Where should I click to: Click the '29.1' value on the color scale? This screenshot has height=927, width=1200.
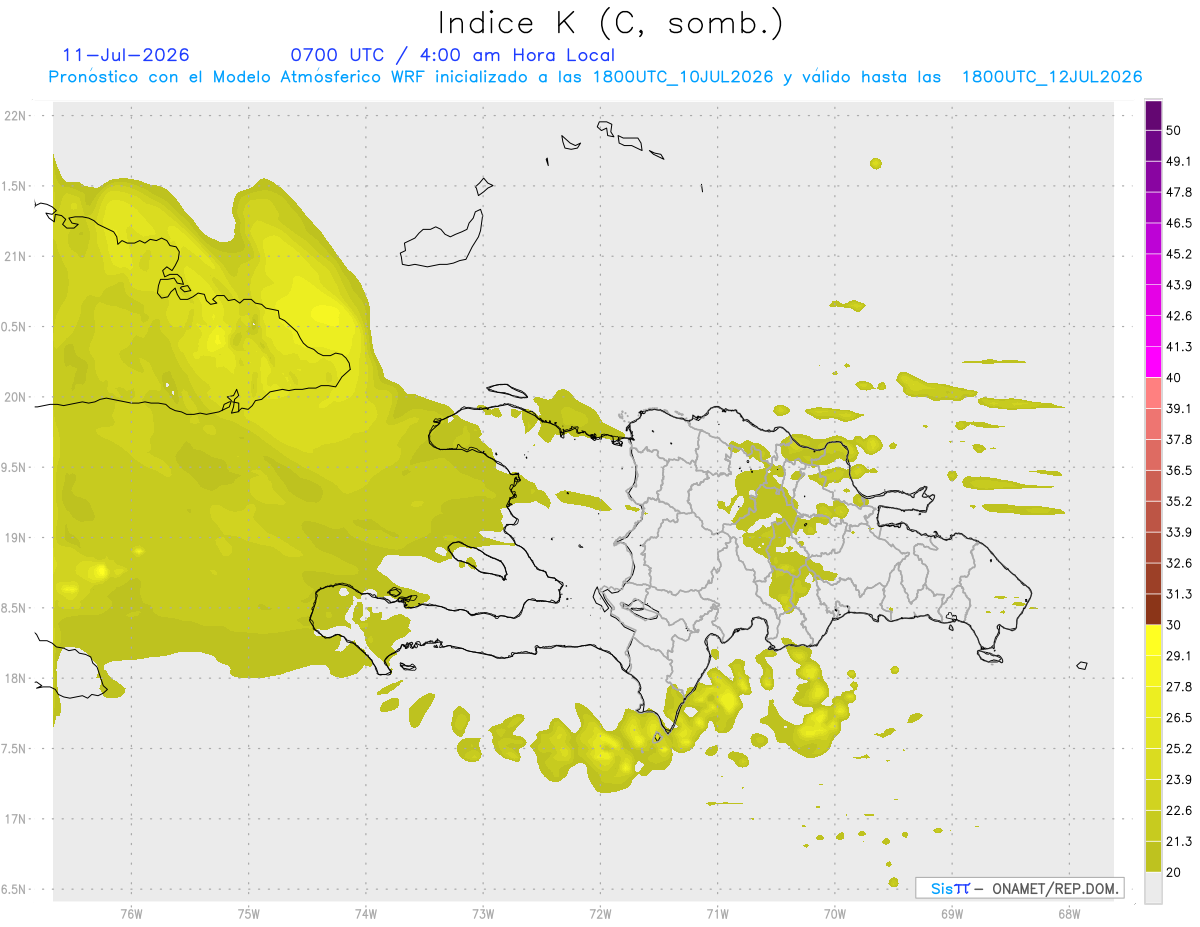click(x=1179, y=656)
